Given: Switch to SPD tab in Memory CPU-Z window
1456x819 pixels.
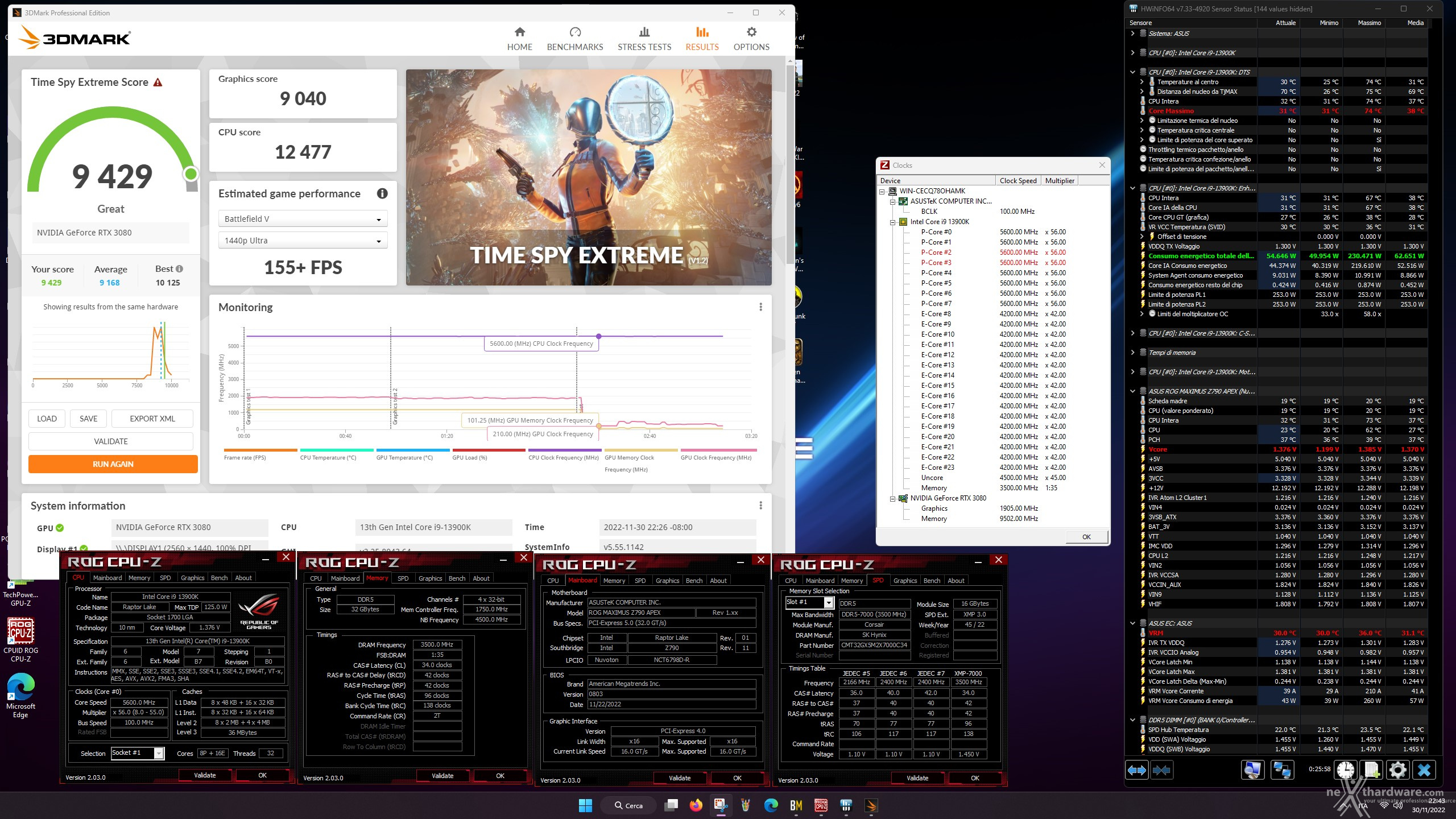Looking at the screenshot, I should tap(403, 578).
